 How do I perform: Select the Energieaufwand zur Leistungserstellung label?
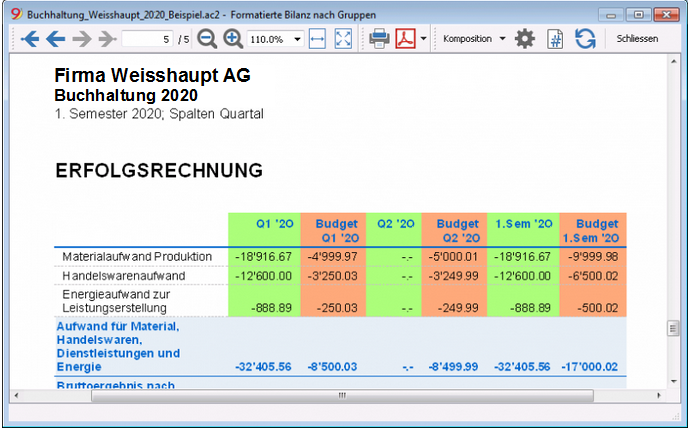(116, 301)
